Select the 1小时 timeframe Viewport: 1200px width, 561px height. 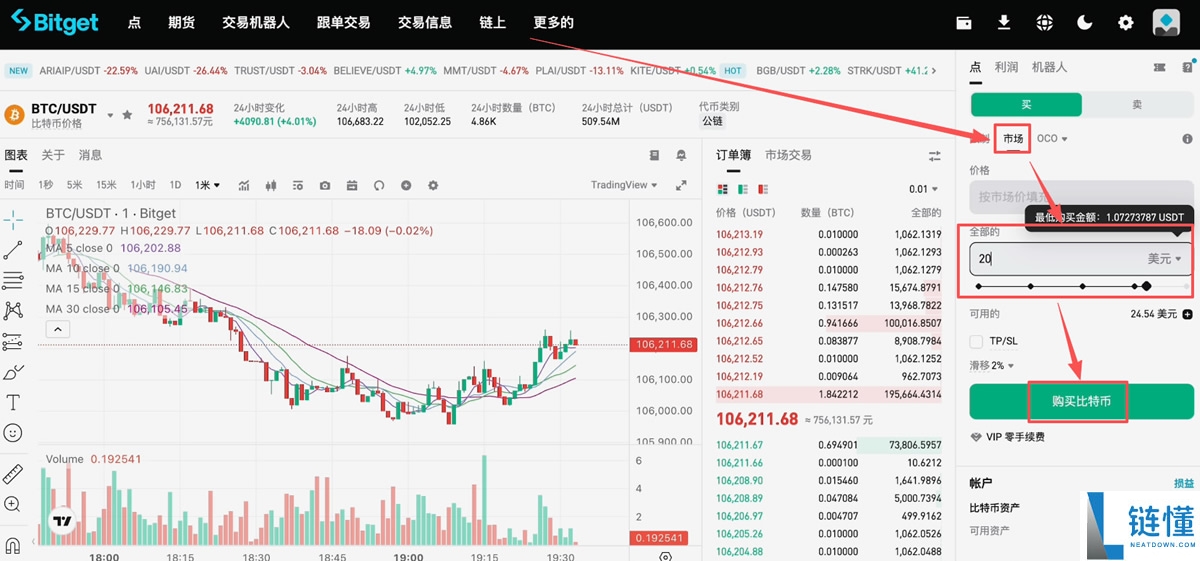143,185
